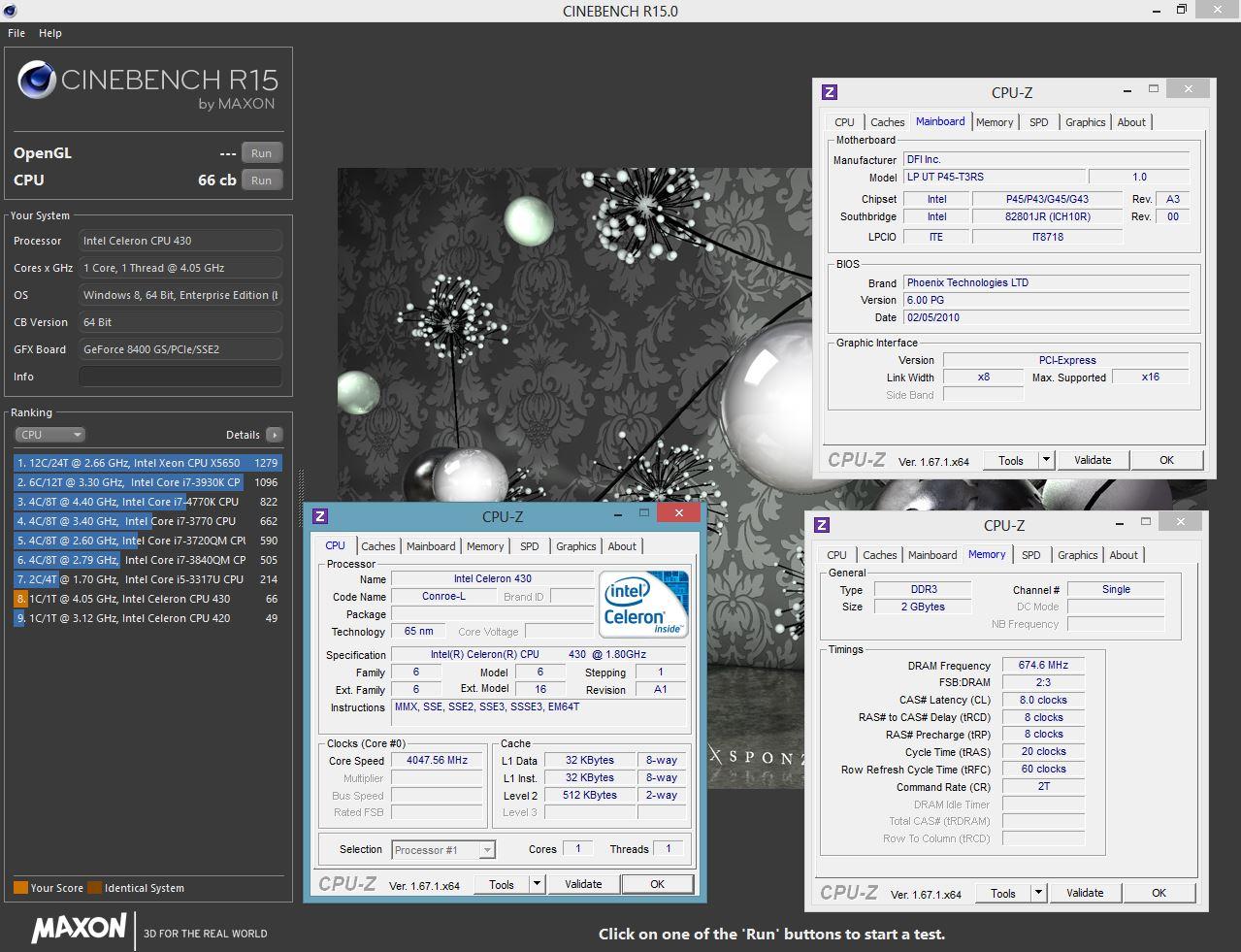Click Validate in the Mainboard window
1241x952 pixels.
1093,460
